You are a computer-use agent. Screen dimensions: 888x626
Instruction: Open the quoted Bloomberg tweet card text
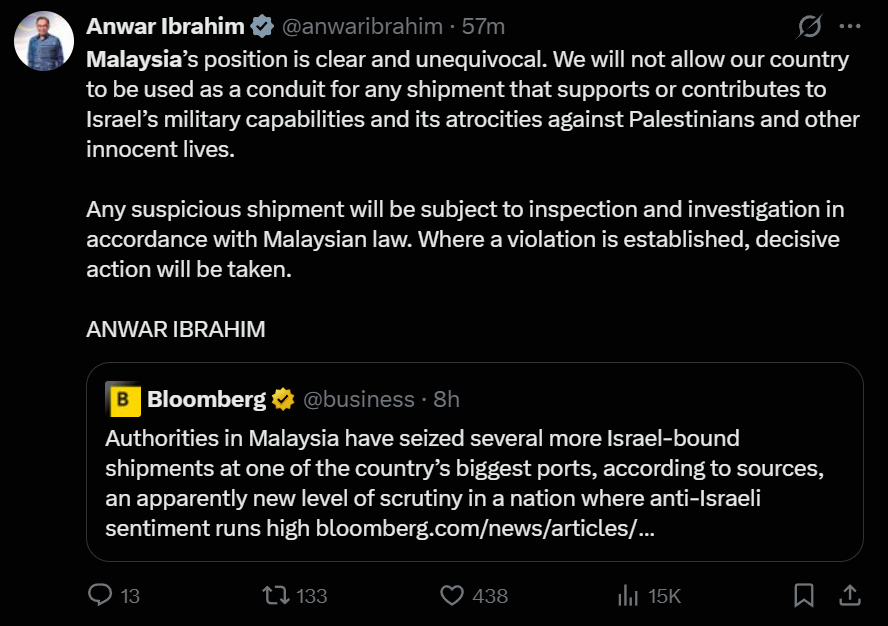[x=464, y=483]
